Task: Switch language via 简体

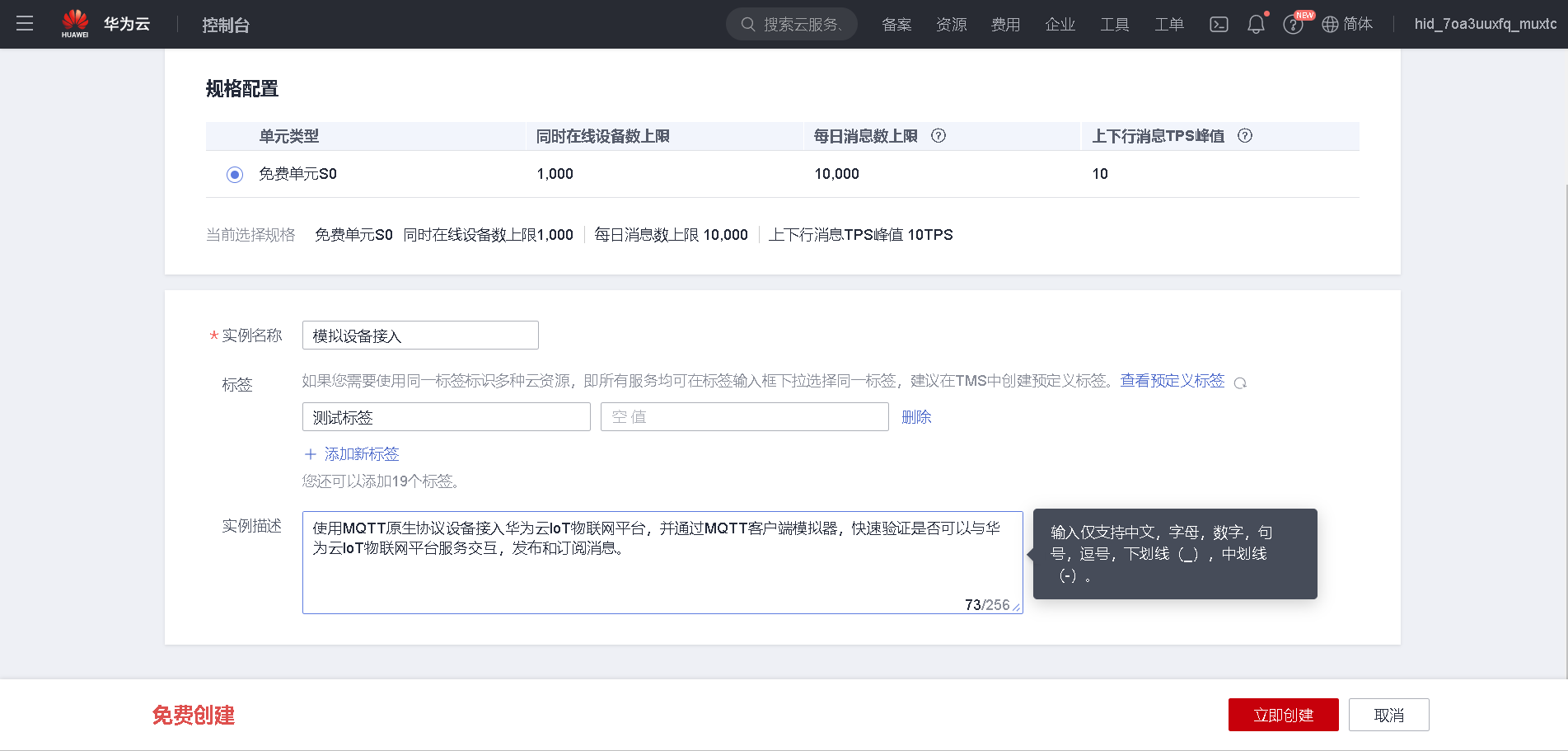Action: [x=1358, y=24]
